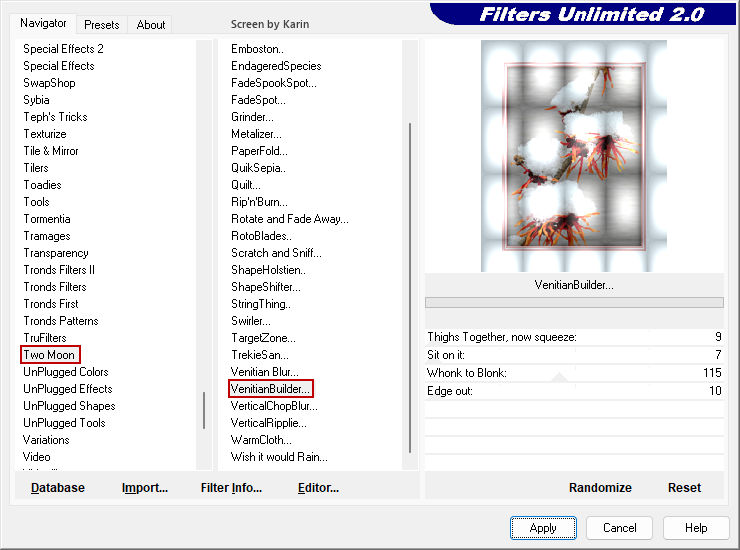This screenshot has width=740, height=550.
Task: Adjust the Edge out slider
Action: click(574, 390)
